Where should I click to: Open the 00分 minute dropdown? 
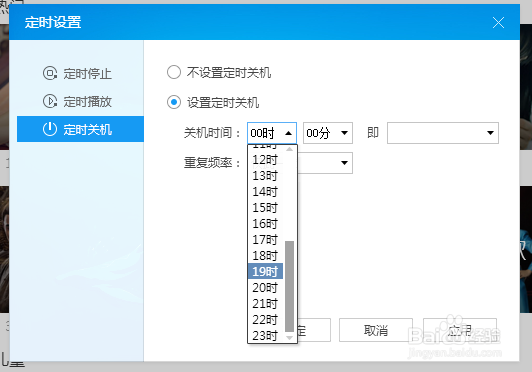328,133
